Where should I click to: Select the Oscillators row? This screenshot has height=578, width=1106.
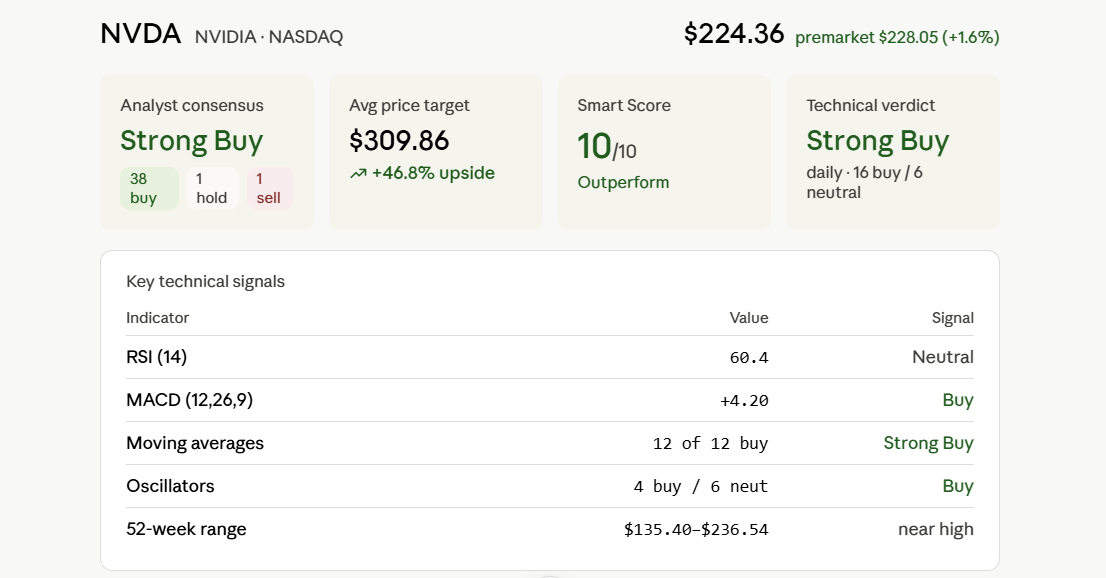point(549,486)
